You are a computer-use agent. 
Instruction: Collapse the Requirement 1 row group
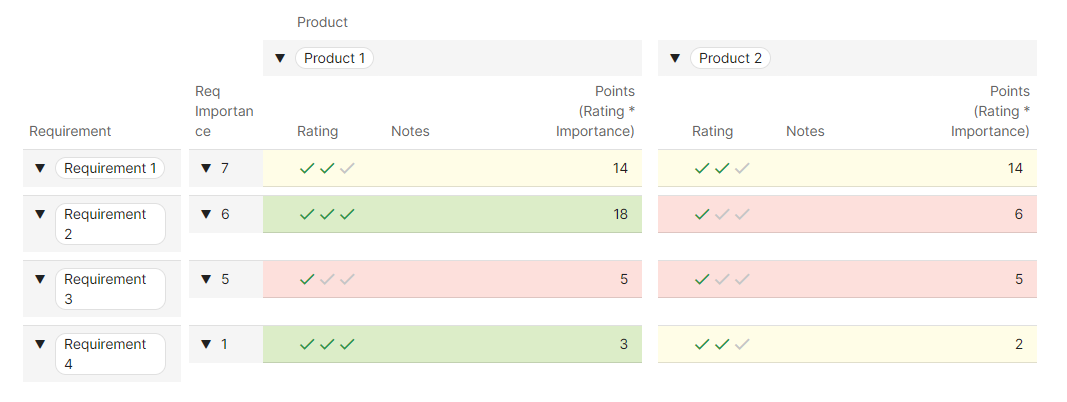click(40, 168)
